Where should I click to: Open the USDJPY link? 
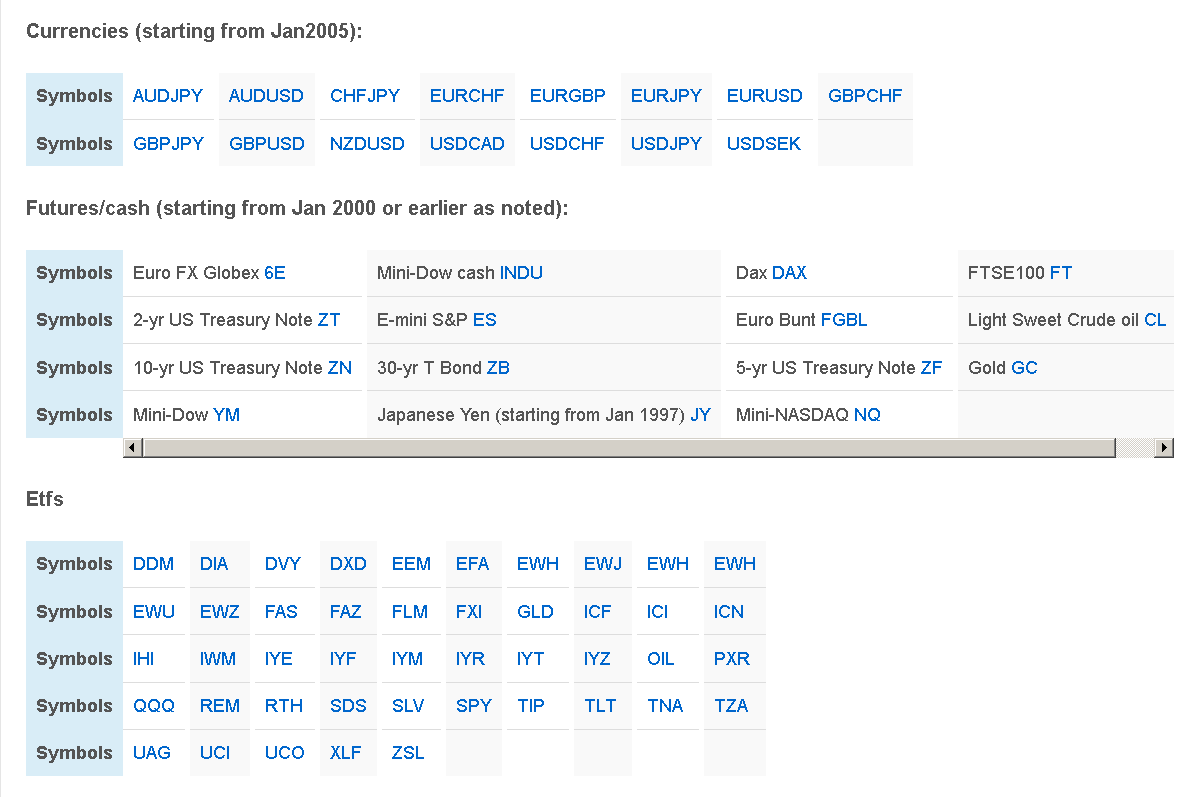[x=666, y=144]
